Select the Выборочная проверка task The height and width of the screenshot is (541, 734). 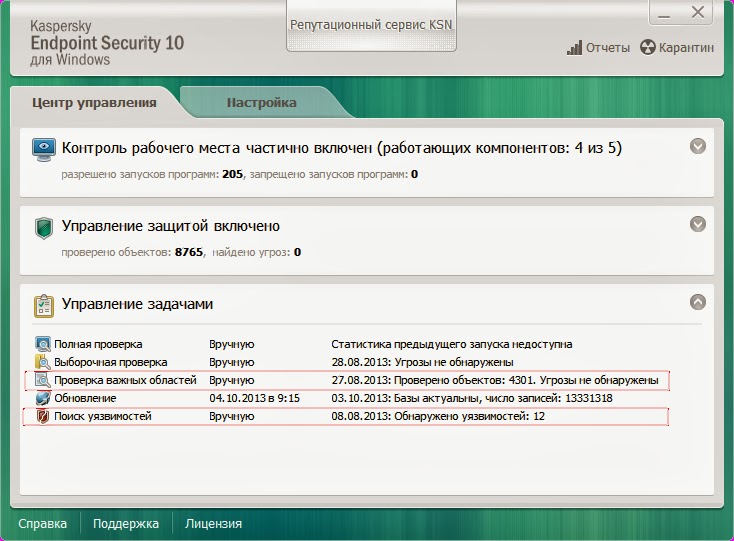point(110,362)
